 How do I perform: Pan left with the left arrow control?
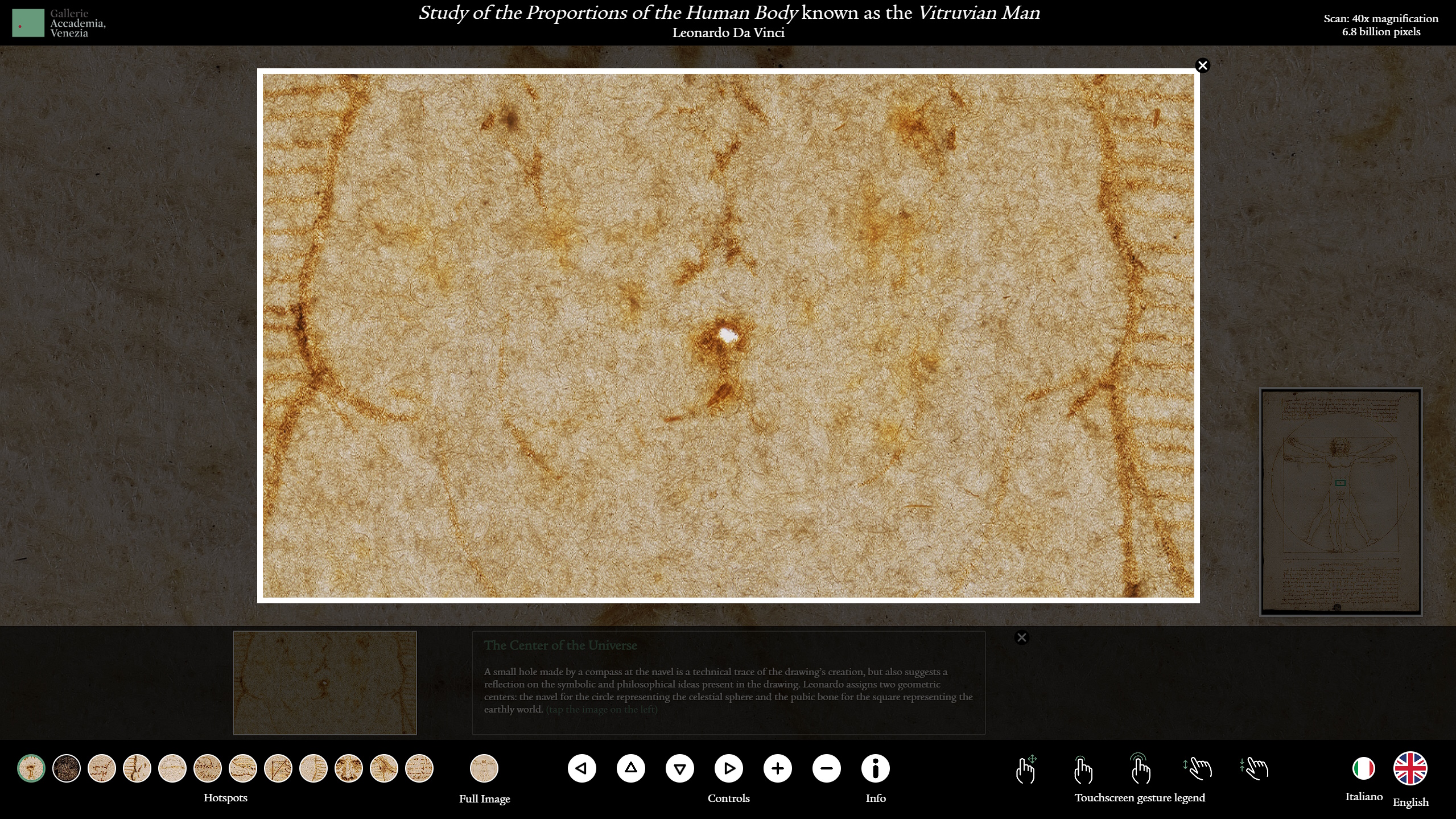(581, 768)
